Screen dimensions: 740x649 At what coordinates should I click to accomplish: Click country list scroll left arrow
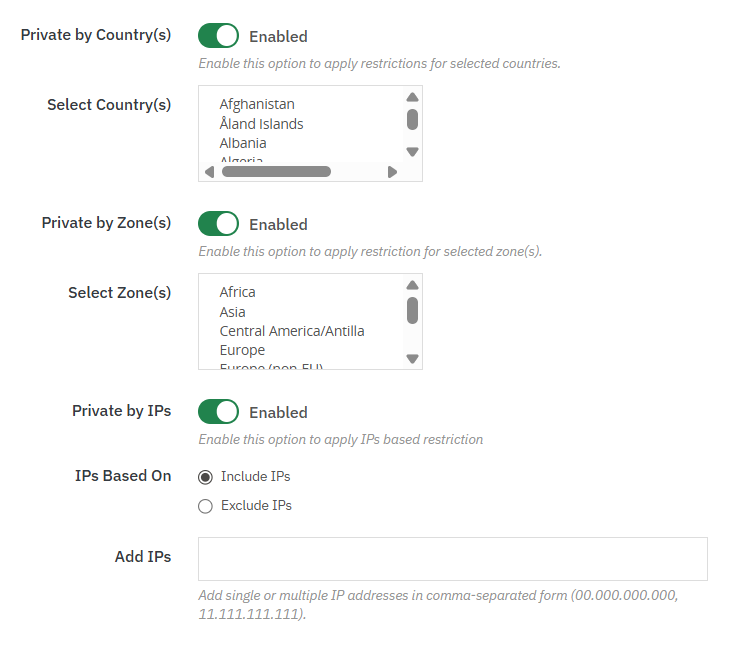pos(209,172)
